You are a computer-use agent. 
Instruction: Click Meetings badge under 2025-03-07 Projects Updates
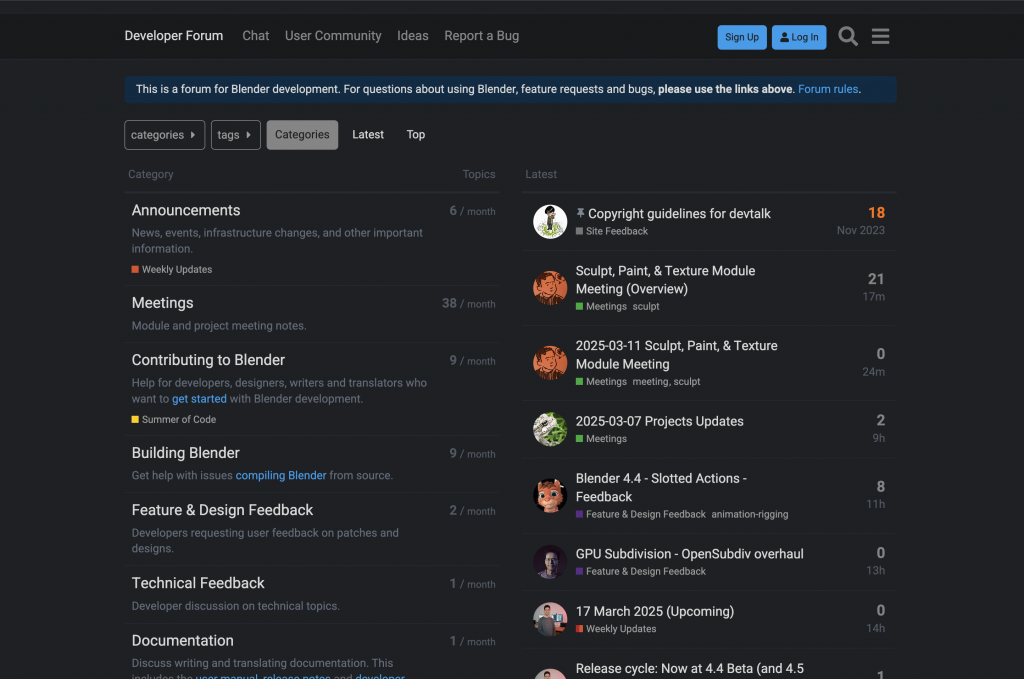click(x=601, y=439)
